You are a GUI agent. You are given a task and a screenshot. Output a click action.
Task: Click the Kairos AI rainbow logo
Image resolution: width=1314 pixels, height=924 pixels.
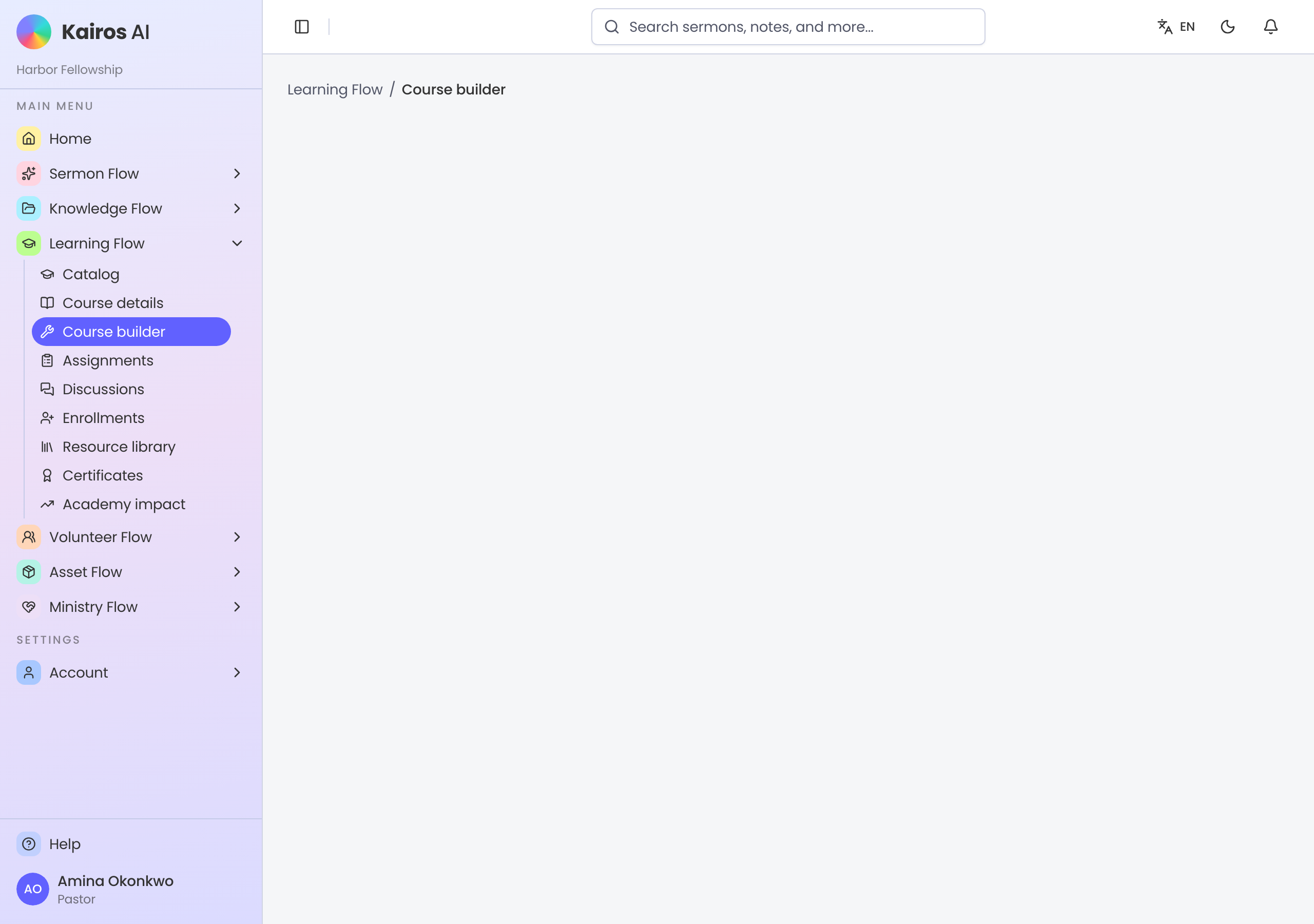(34, 31)
